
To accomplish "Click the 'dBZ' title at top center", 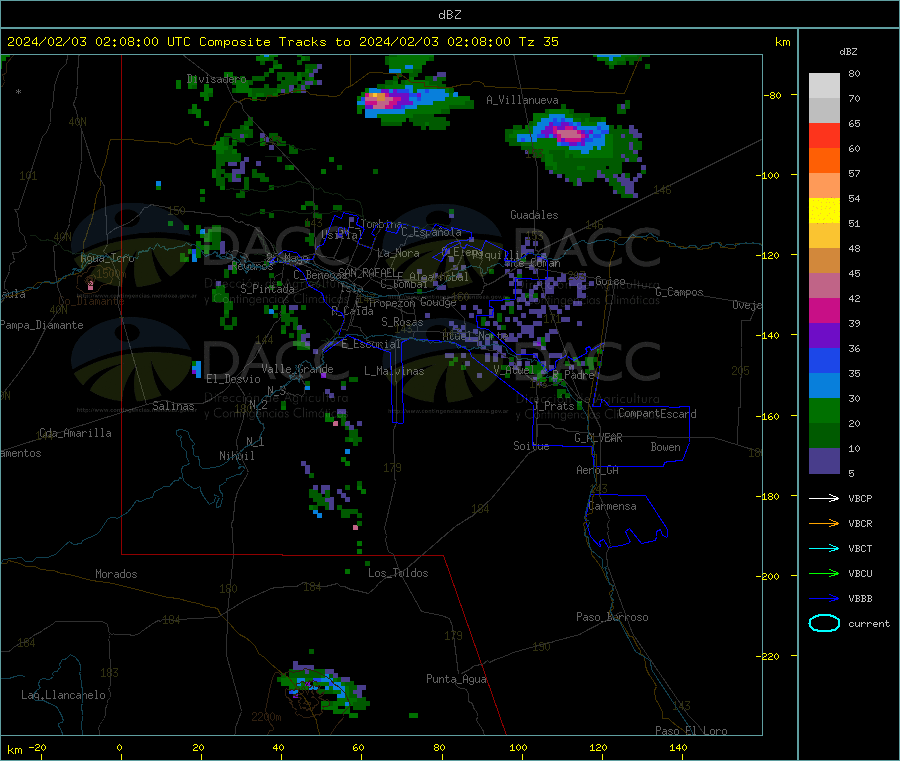I will pyautogui.click(x=449, y=15).
